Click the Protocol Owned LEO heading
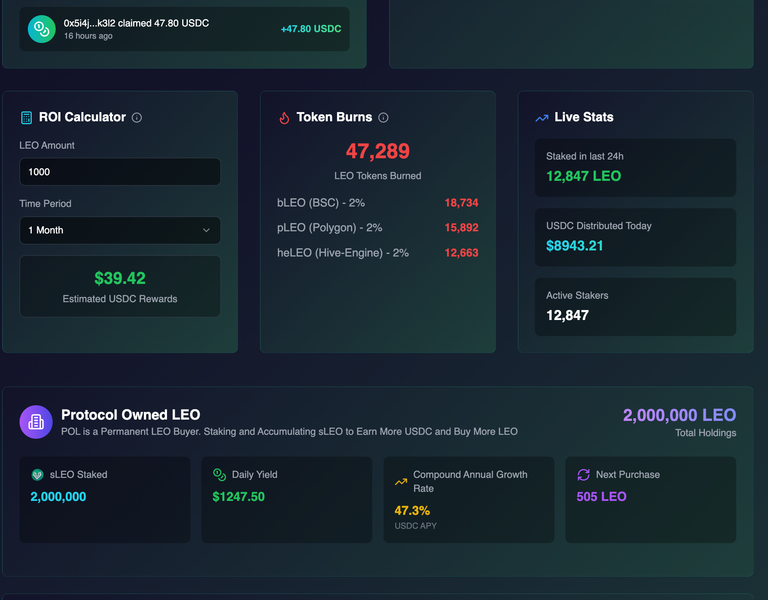 pos(131,415)
